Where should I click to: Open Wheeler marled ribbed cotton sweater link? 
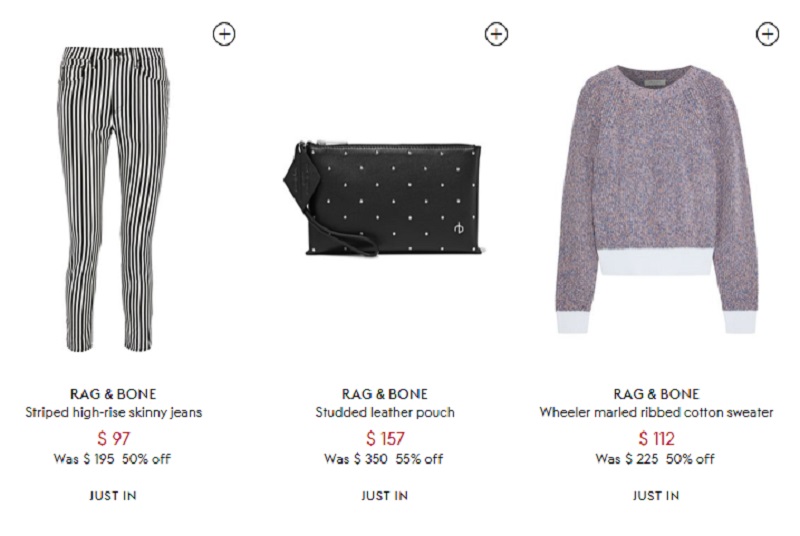(x=656, y=412)
